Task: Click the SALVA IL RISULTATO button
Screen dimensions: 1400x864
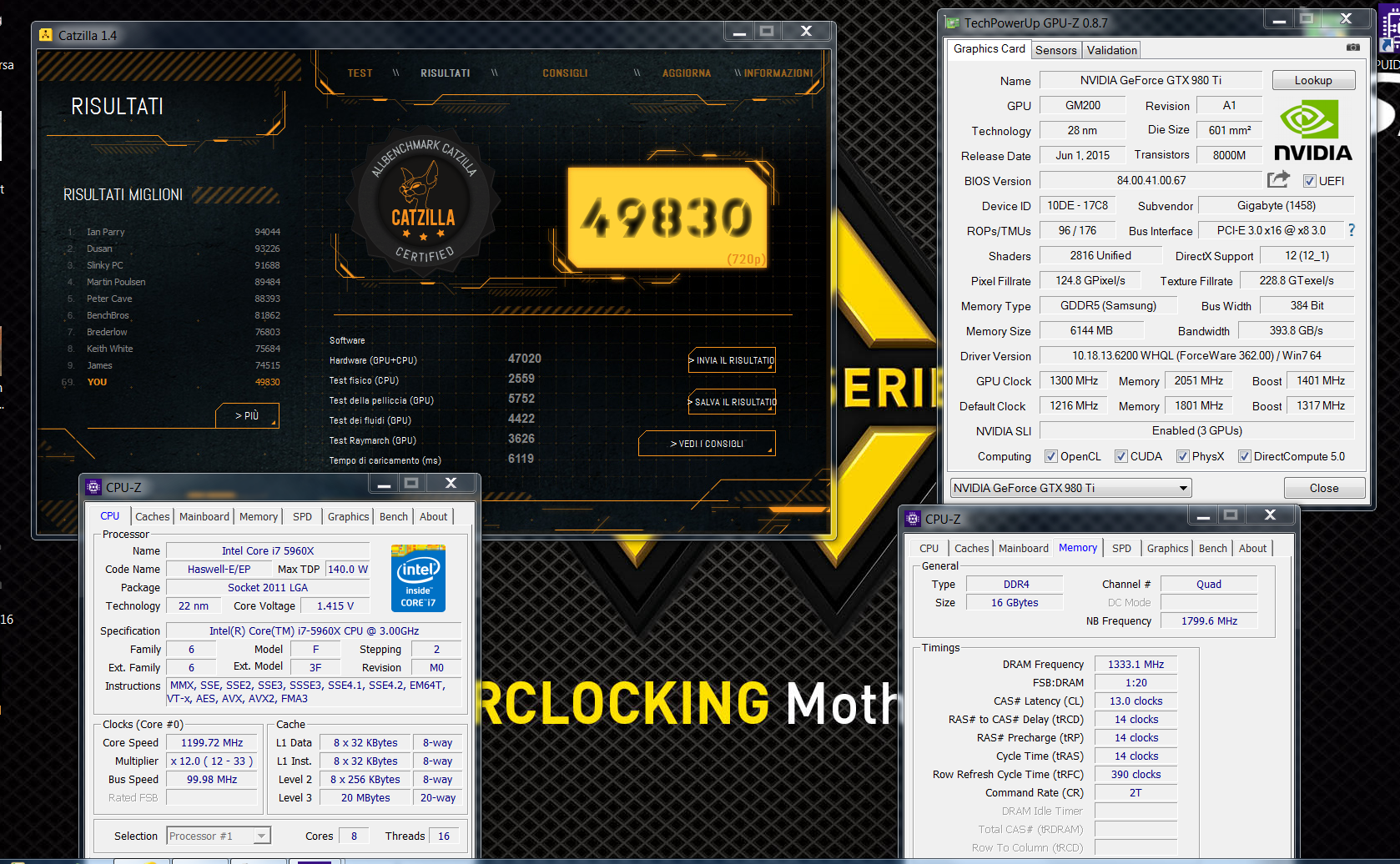Action: (x=733, y=402)
